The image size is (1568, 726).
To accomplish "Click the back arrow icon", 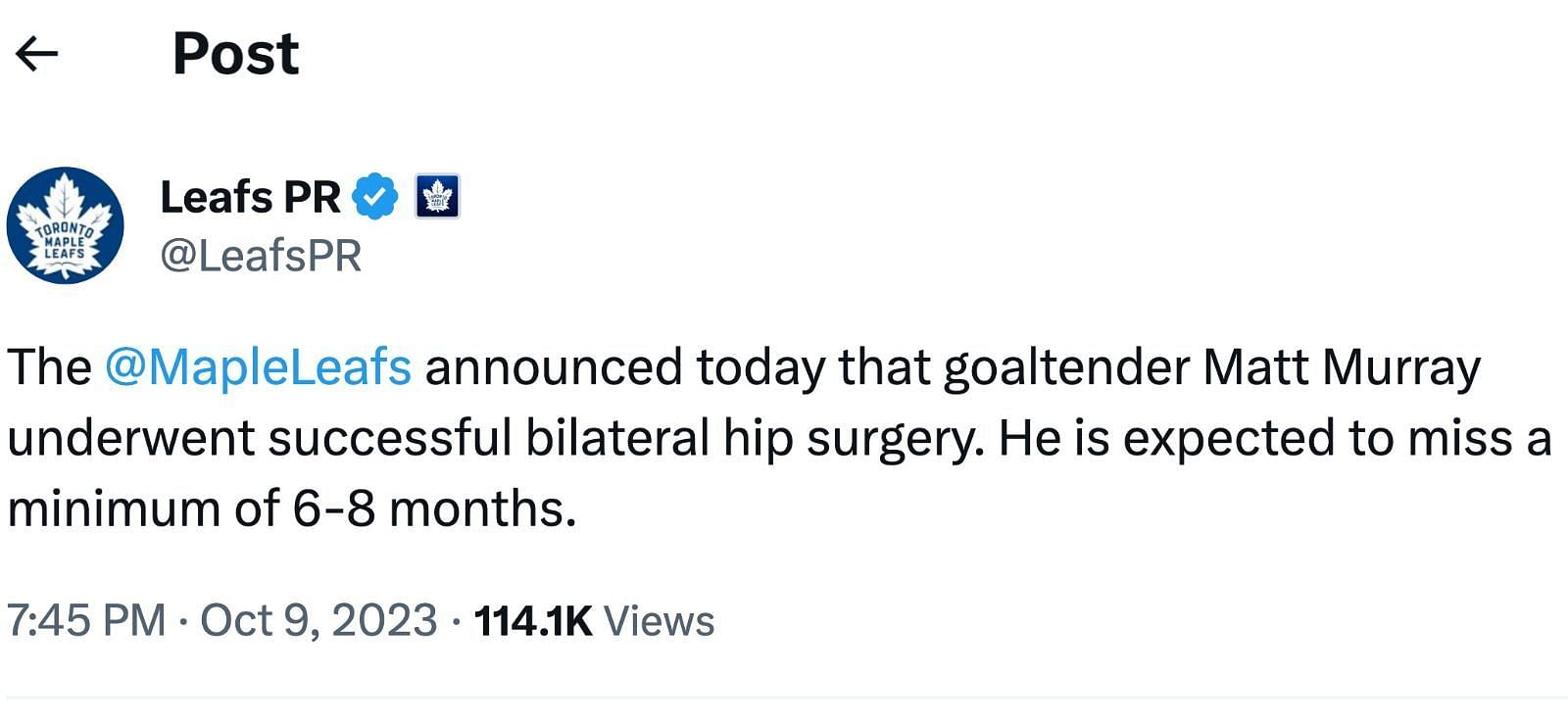I will coord(37,54).
